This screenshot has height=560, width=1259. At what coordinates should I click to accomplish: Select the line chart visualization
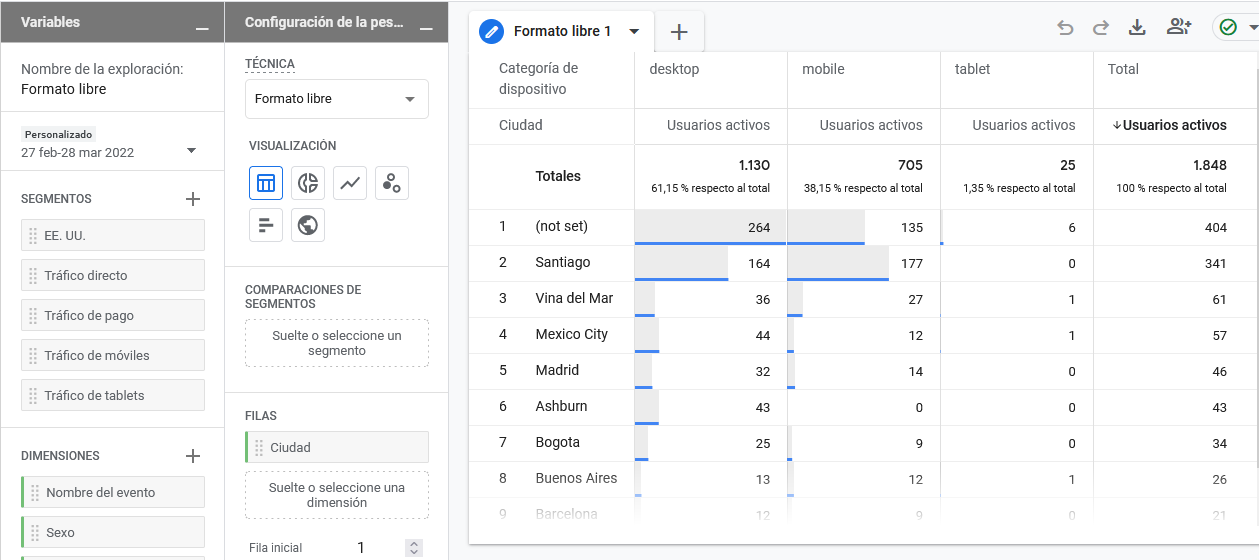350,183
